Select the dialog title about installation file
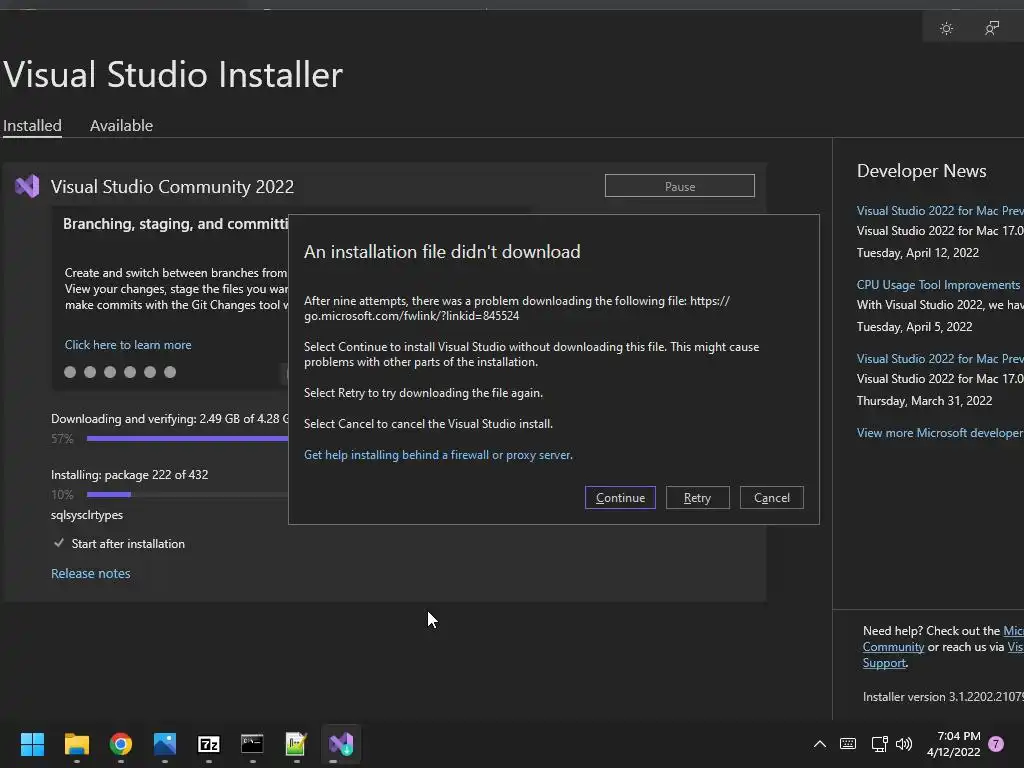This screenshot has height=768, width=1024. tap(442, 252)
